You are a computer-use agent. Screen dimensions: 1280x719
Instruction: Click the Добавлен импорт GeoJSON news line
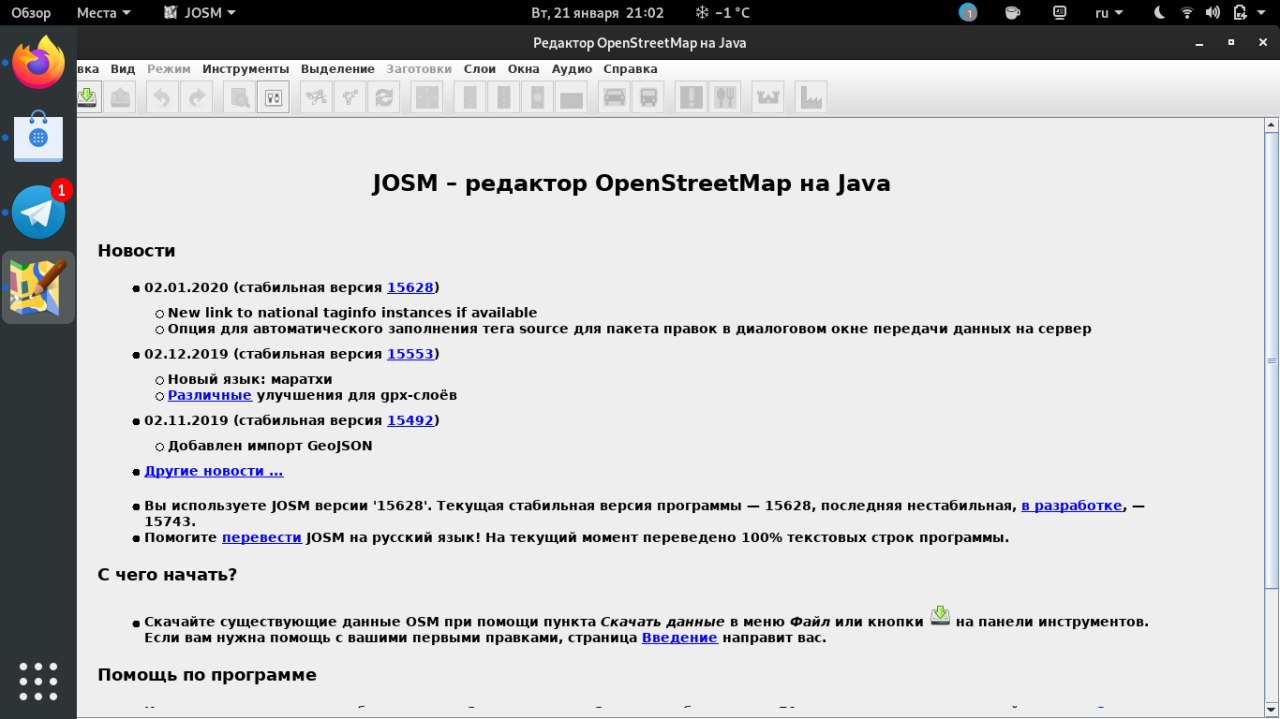270,446
